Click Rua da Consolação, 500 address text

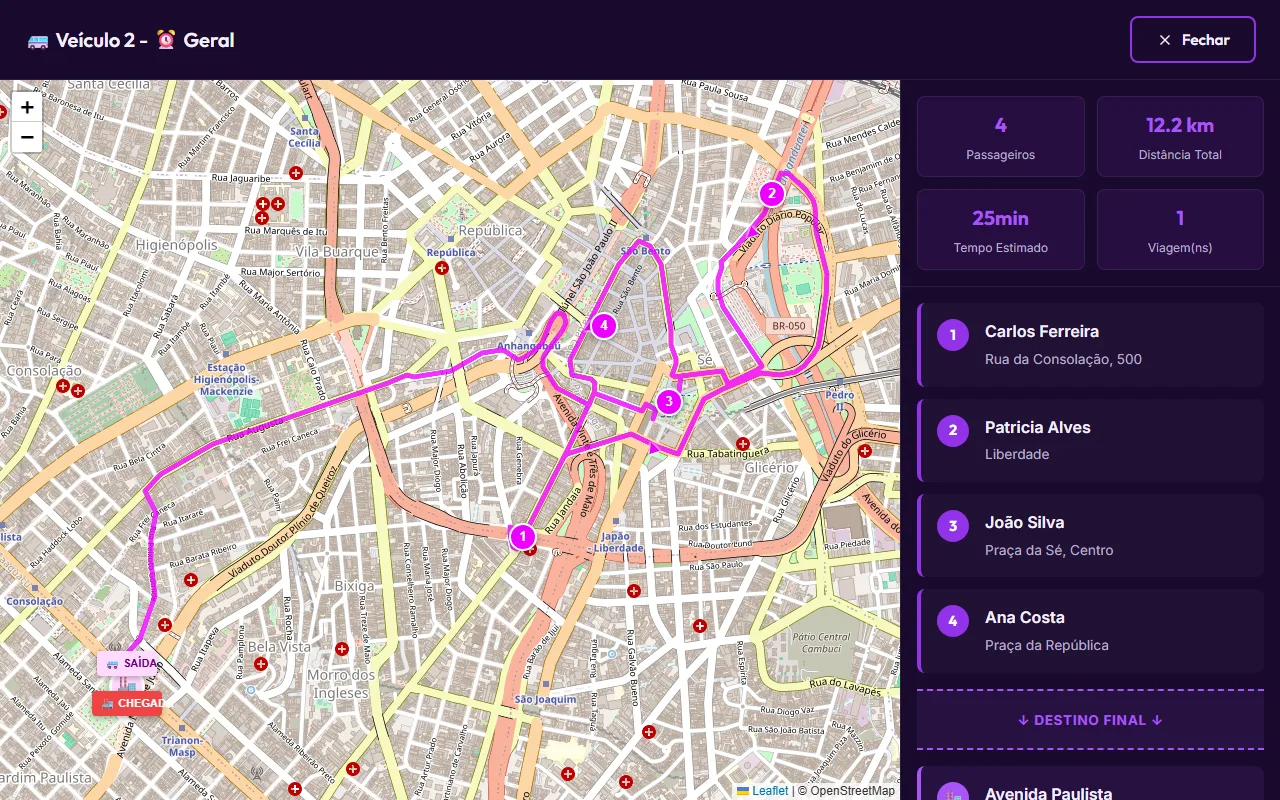(x=1063, y=359)
